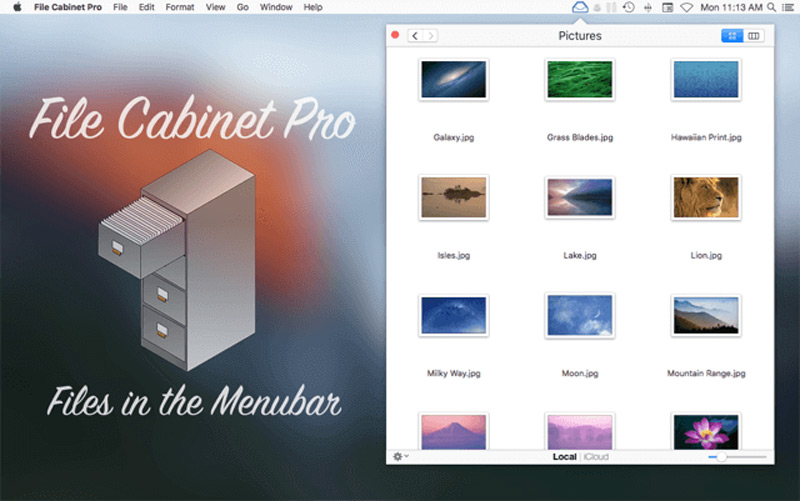Click the Milky Way.jpg file name
The image size is (800, 501).
point(454,373)
